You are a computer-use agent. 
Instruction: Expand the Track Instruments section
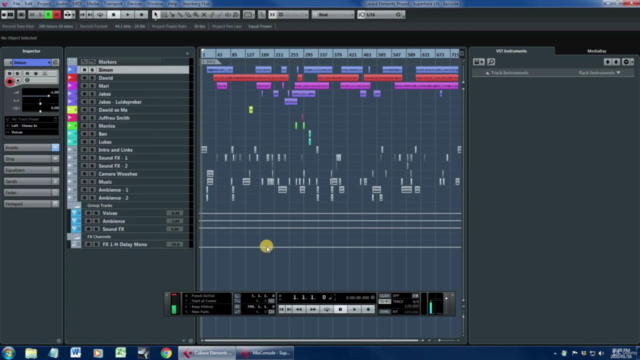pyautogui.click(x=507, y=73)
